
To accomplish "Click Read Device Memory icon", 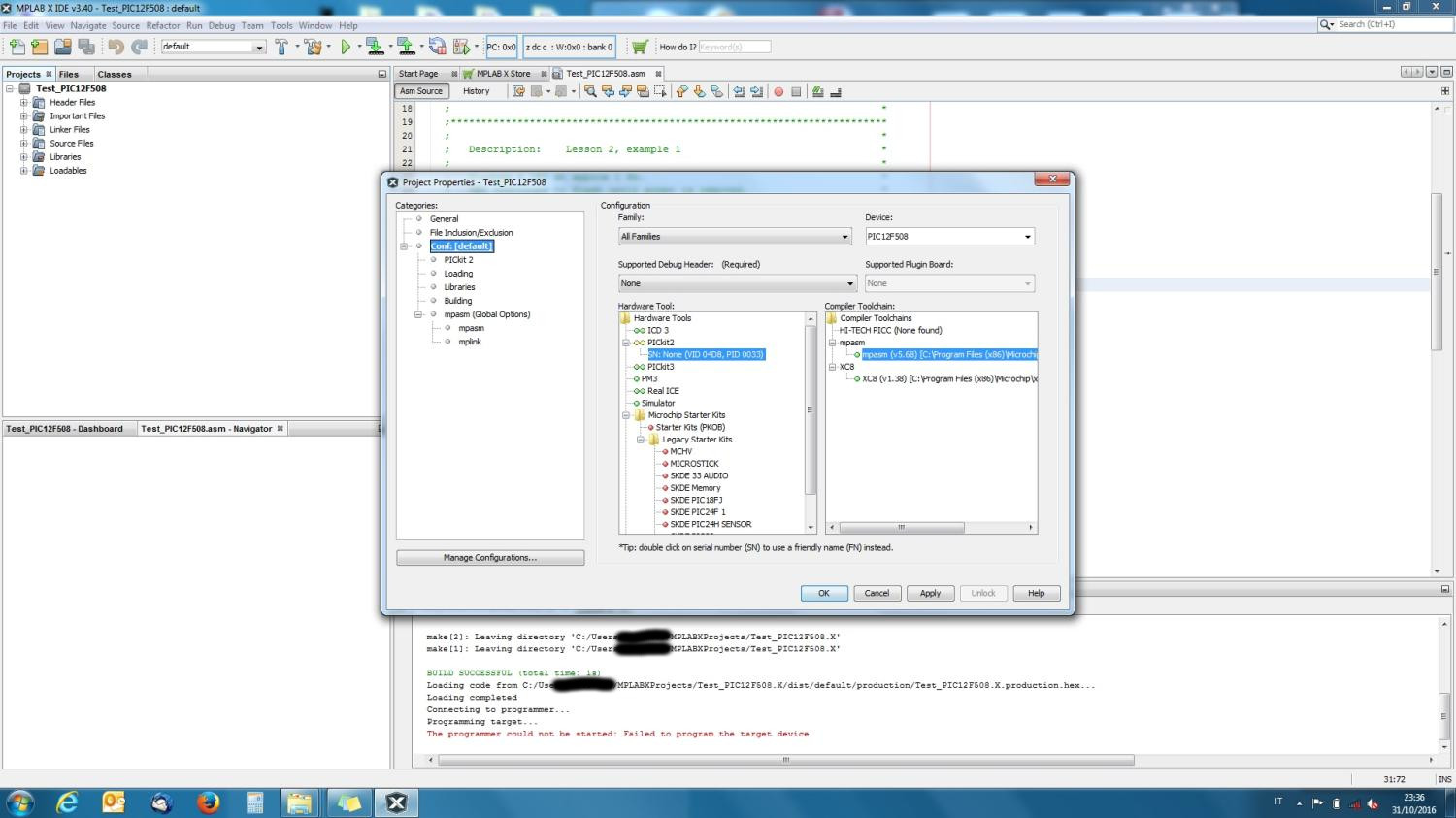I will [406, 47].
